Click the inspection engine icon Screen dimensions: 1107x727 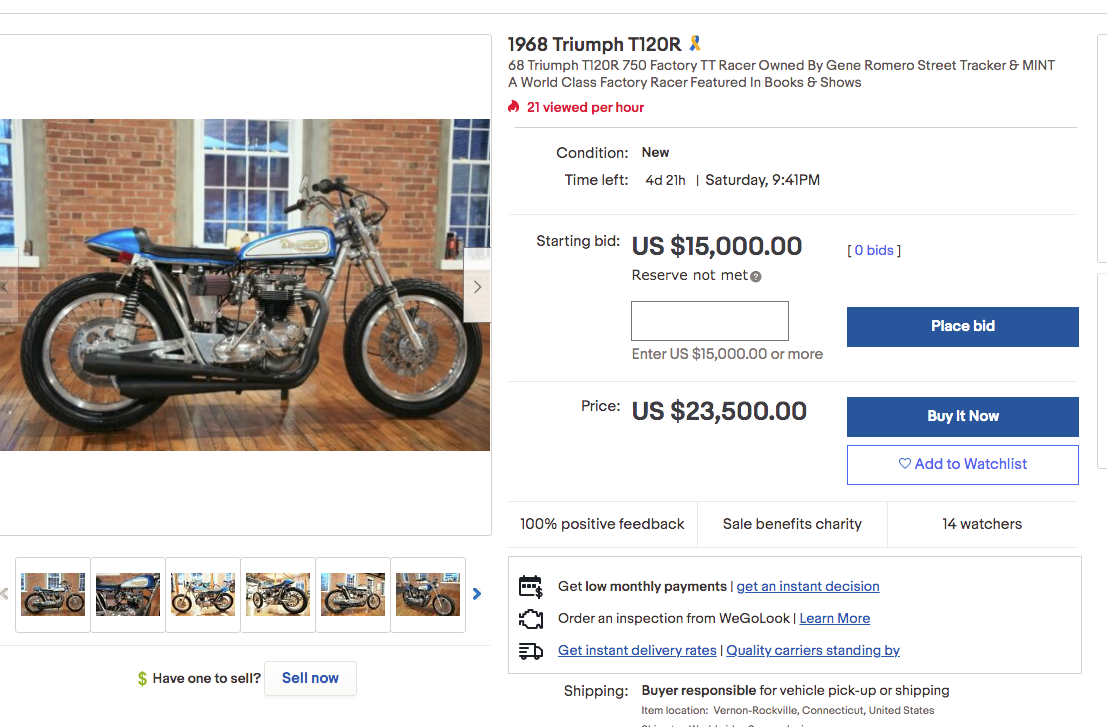531,618
